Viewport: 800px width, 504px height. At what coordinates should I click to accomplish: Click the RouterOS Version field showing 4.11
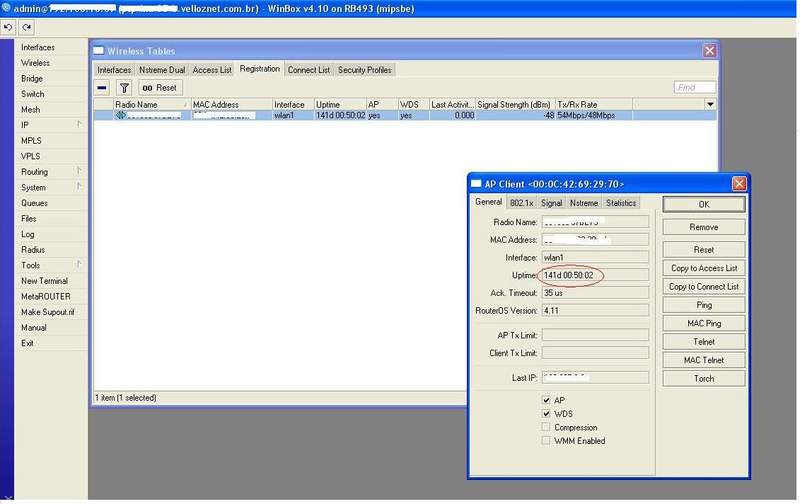click(x=595, y=310)
